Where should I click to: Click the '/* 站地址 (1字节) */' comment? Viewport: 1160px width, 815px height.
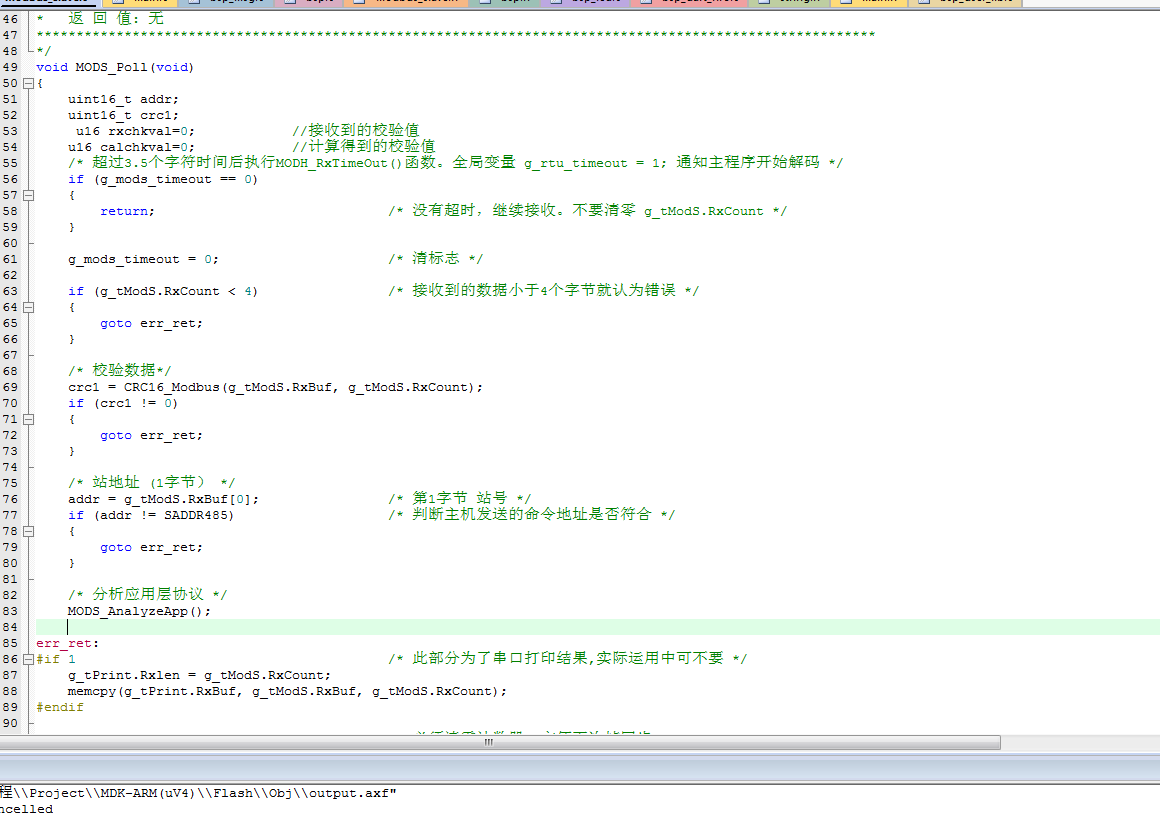(151, 483)
